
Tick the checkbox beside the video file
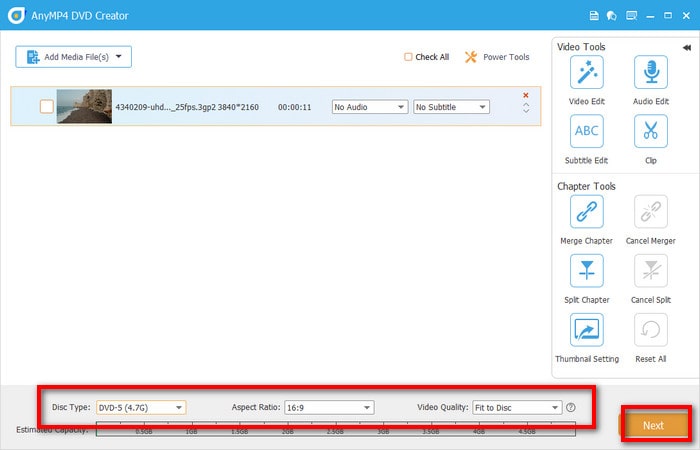point(46,107)
